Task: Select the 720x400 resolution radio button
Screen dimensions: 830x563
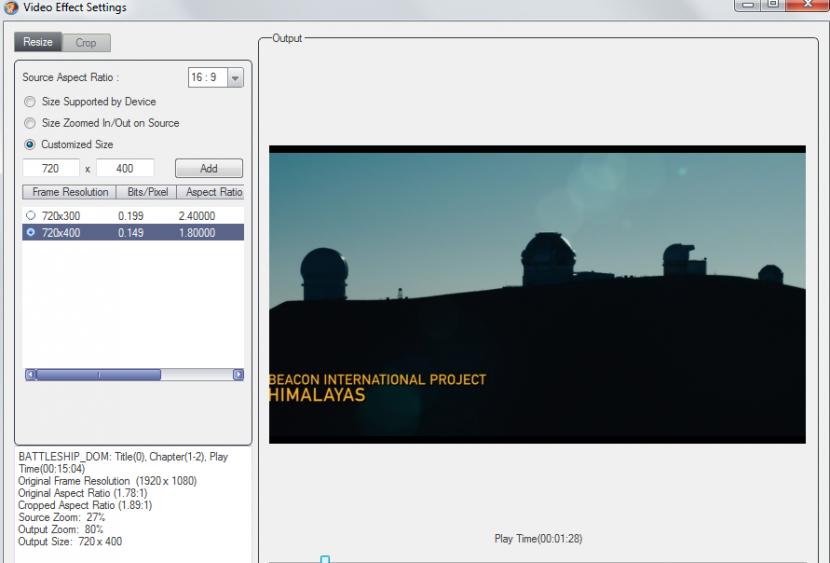Action: click(x=31, y=232)
